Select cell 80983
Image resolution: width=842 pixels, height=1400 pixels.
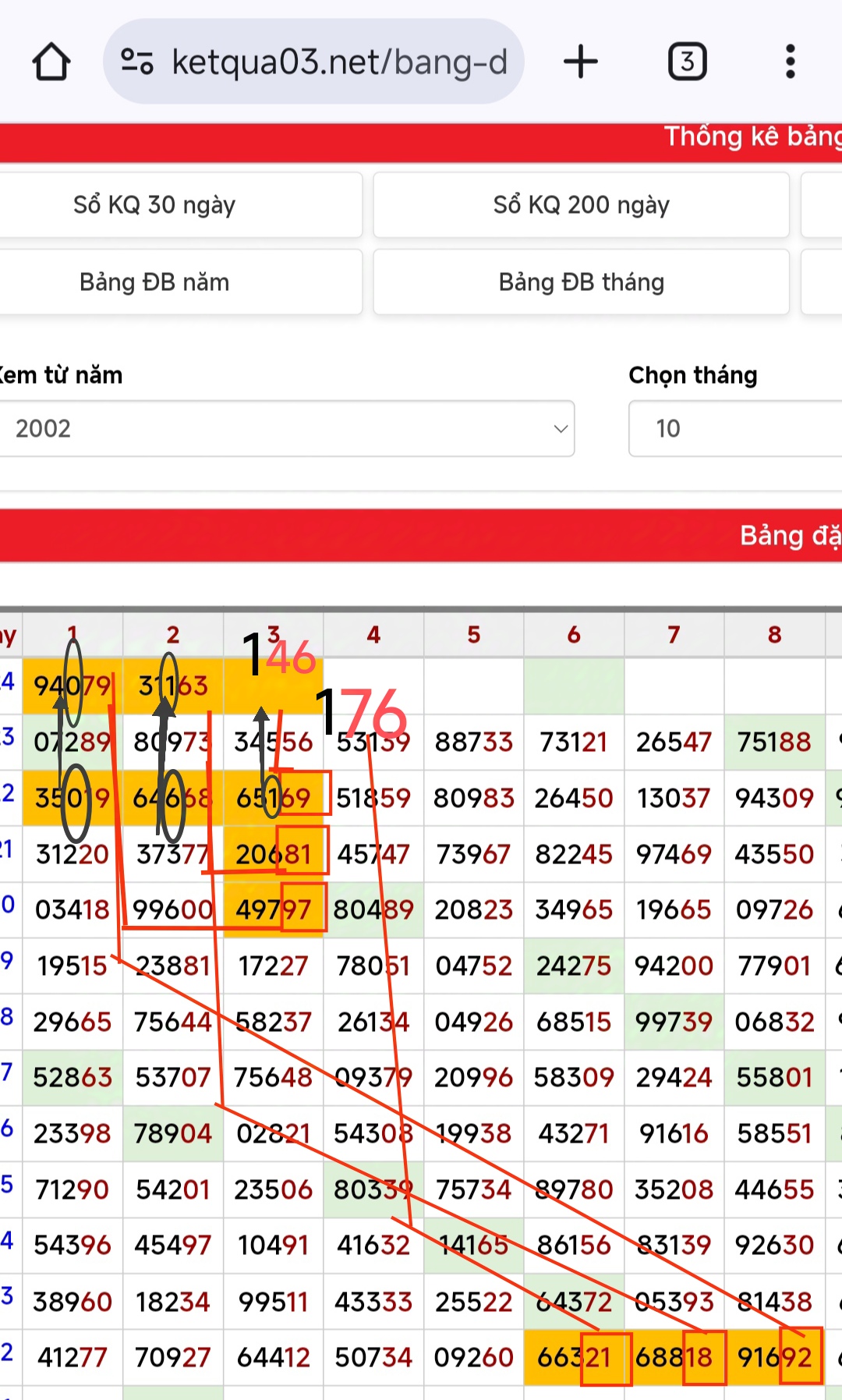click(x=474, y=798)
